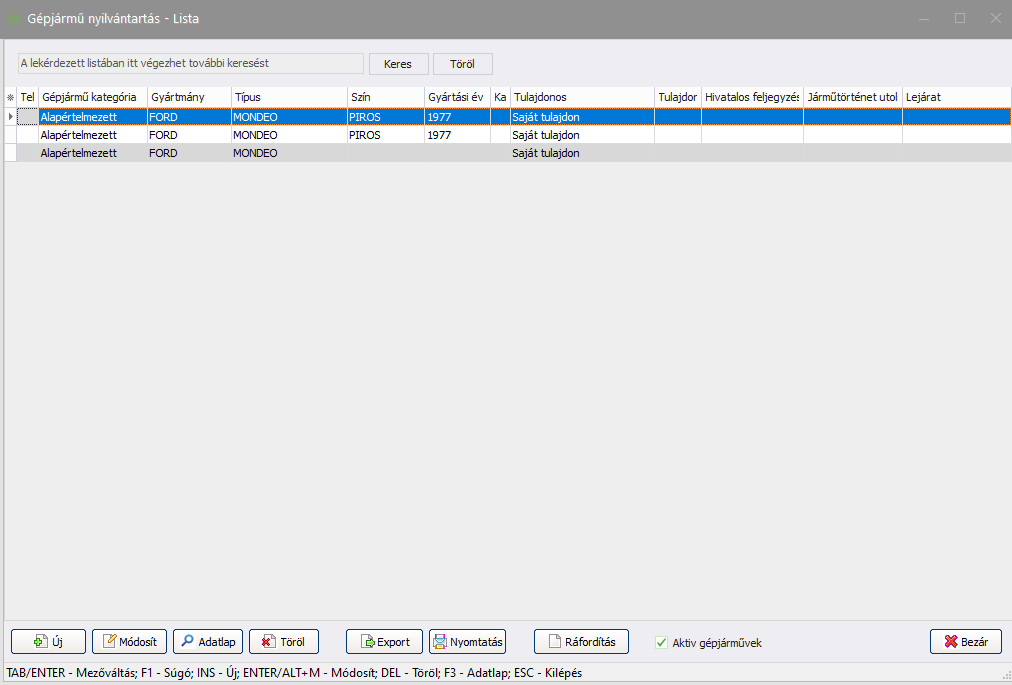
Task: Click the first row indicator arrow
Action: click(11, 117)
